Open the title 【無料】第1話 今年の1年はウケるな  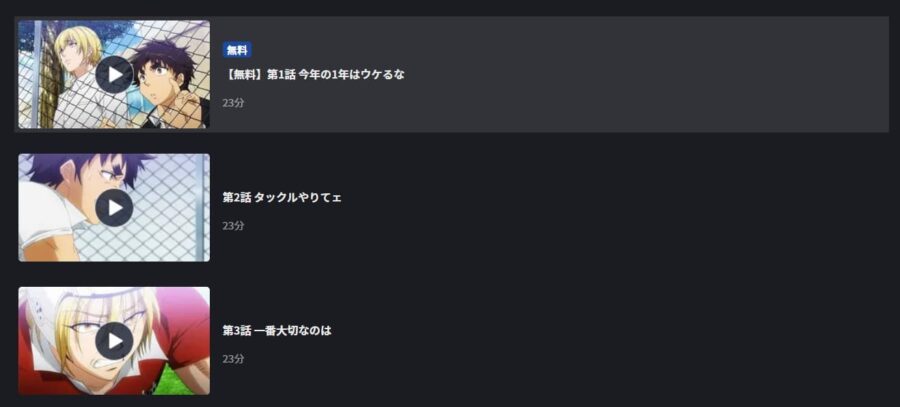click(x=313, y=75)
